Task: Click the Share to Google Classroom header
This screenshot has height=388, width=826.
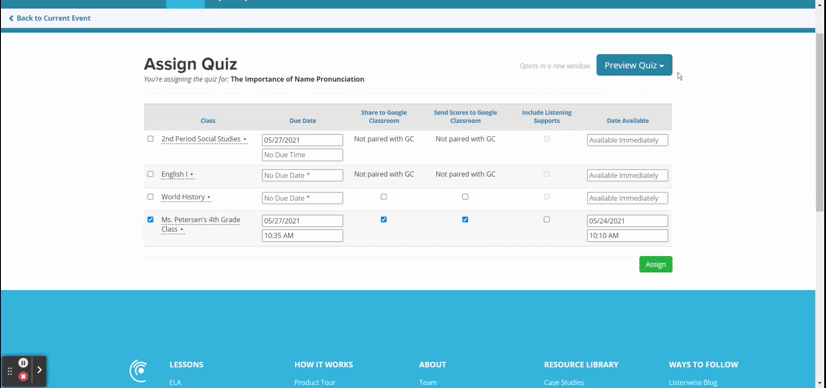Action: click(384, 116)
